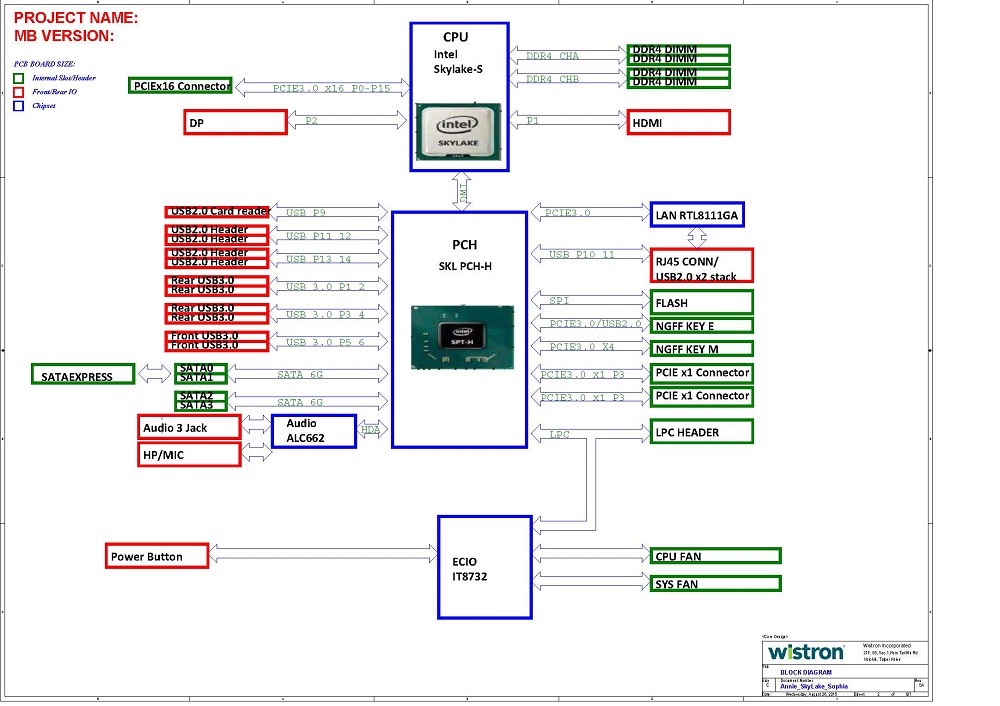
Task: Click the 'LPC' bus label
Action: click(559, 434)
